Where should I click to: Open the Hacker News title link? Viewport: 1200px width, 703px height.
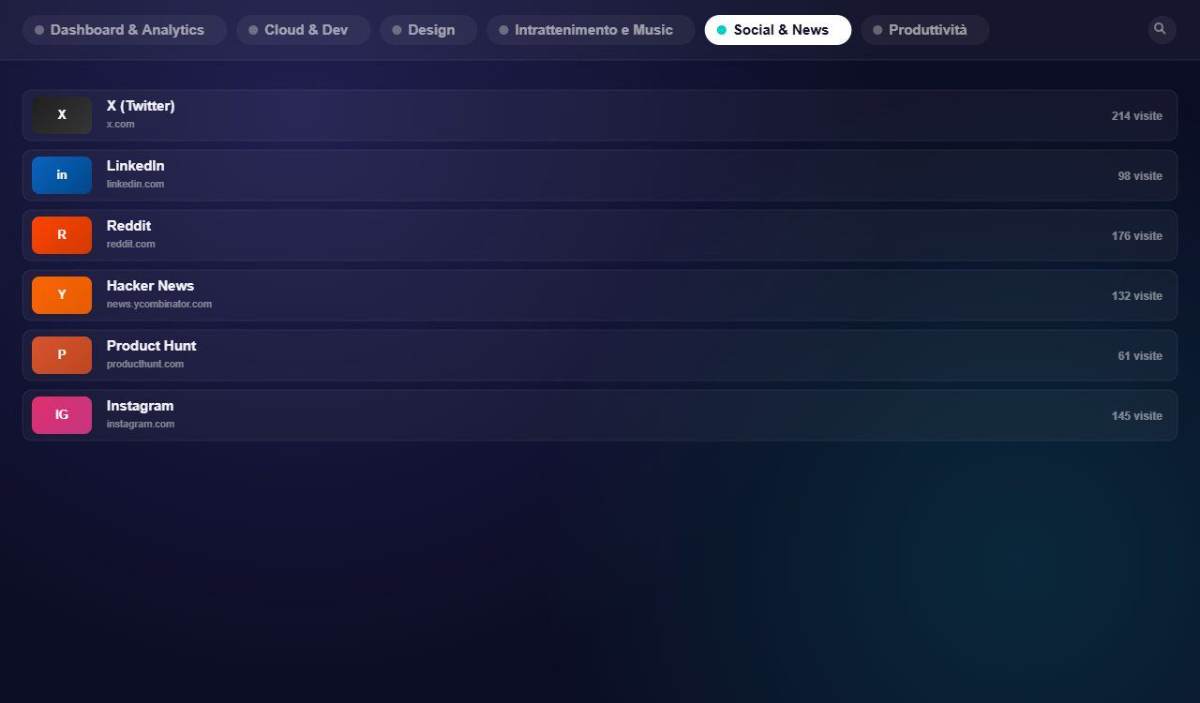point(150,286)
